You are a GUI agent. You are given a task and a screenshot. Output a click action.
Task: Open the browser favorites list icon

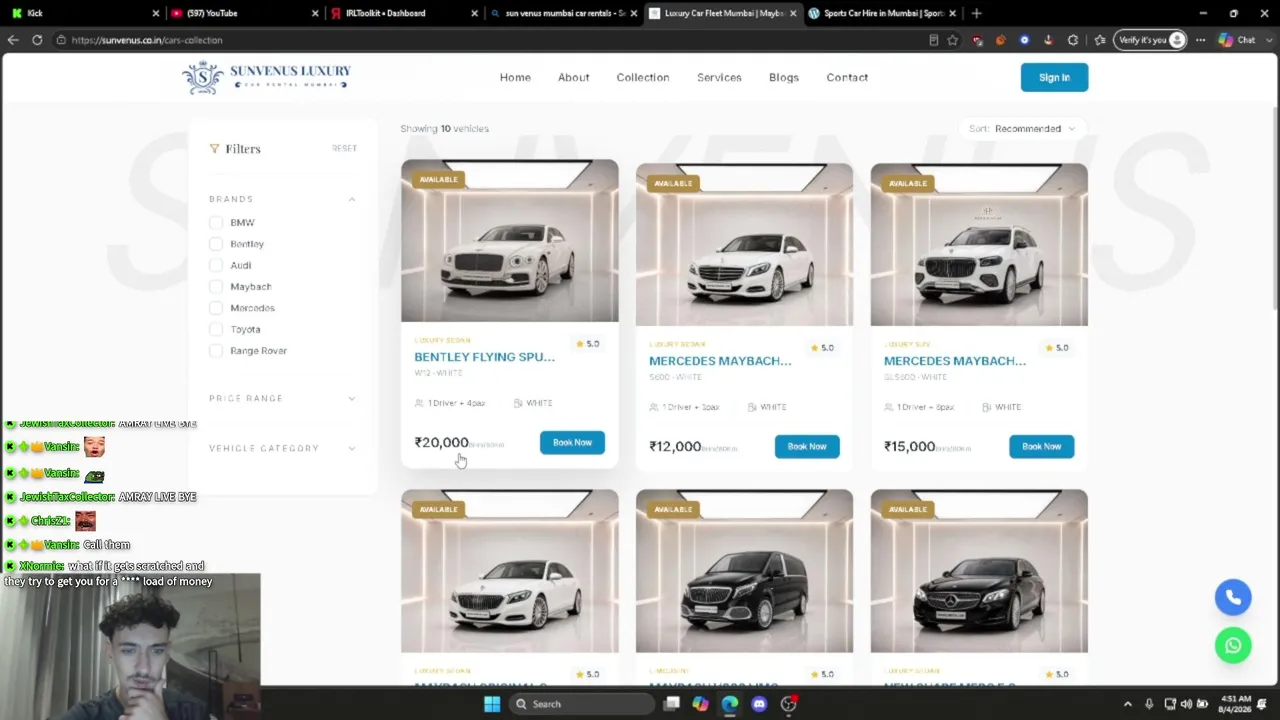pos(1100,40)
